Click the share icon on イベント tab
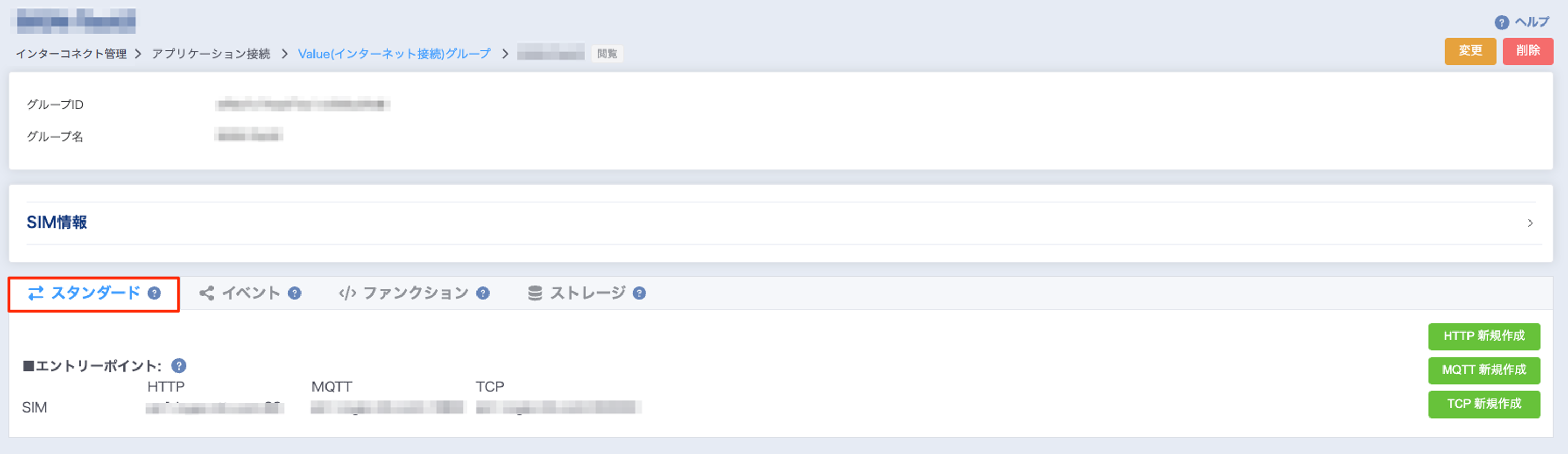The width and height of the screenshot is (1568, 454). tap(207, 293)
